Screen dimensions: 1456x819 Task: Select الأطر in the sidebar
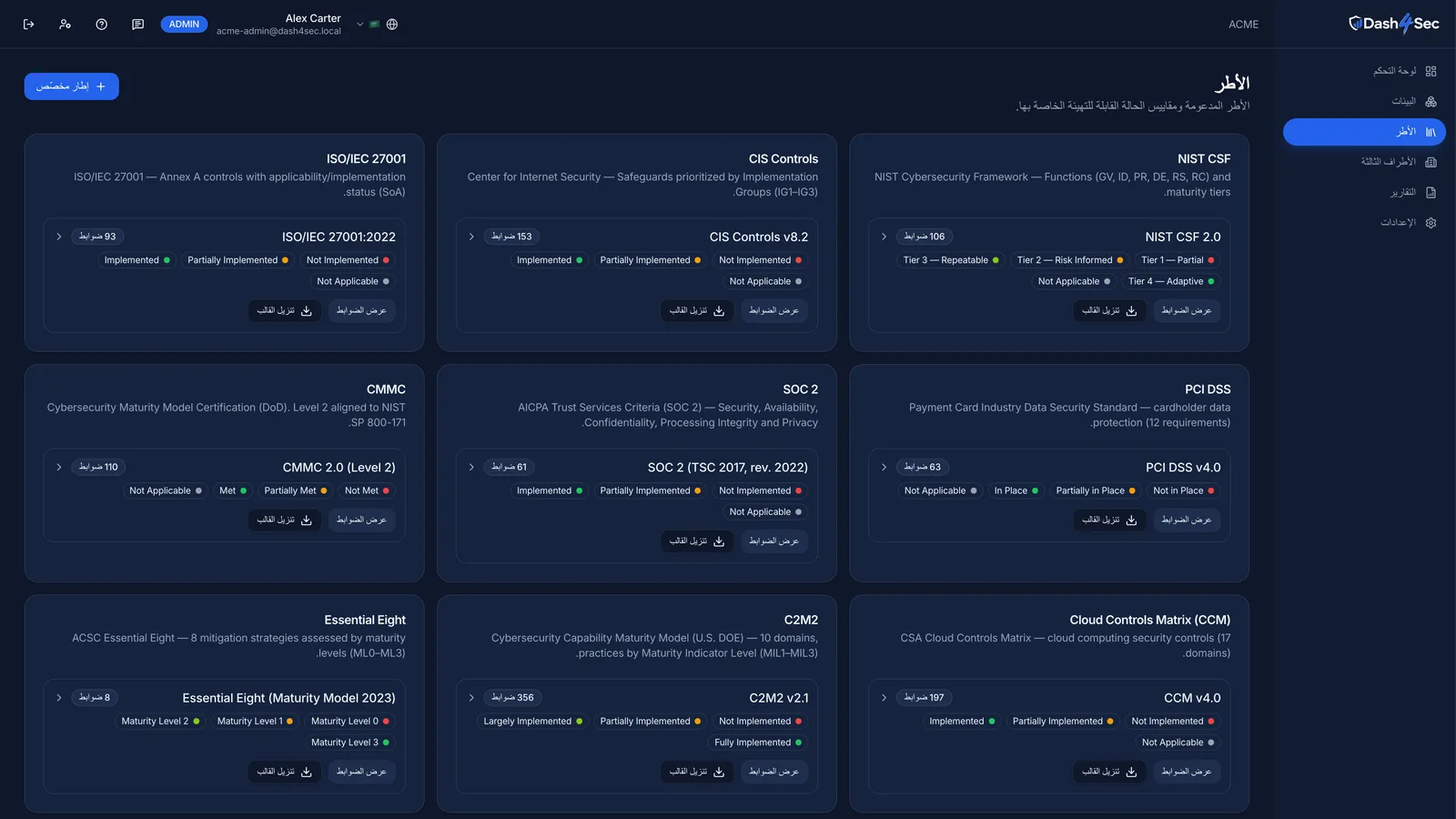coord(1364,132)
